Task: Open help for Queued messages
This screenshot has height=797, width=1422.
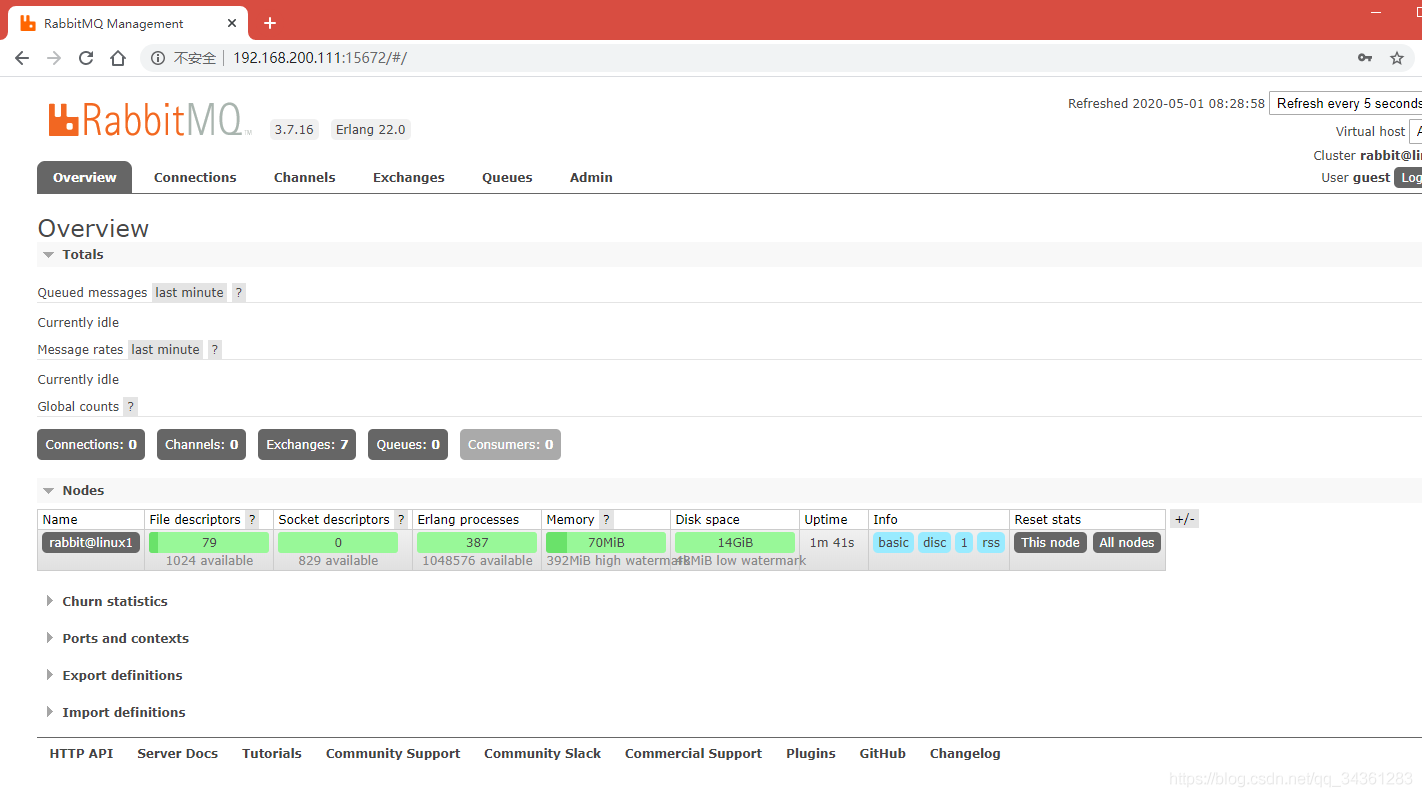Action: click(x=239, y=293)
